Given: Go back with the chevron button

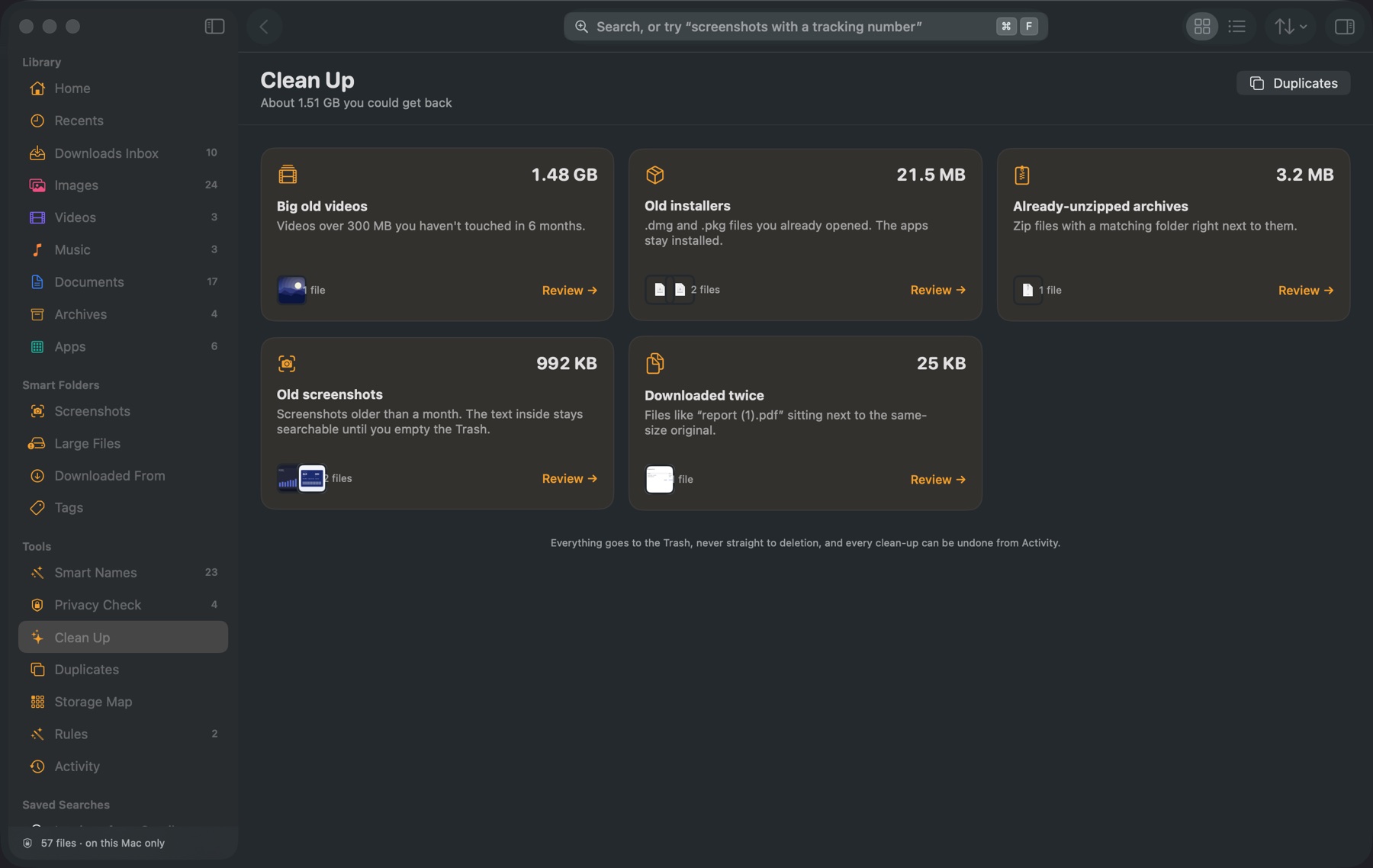Looking at the screenshot, I should point(264,27).
